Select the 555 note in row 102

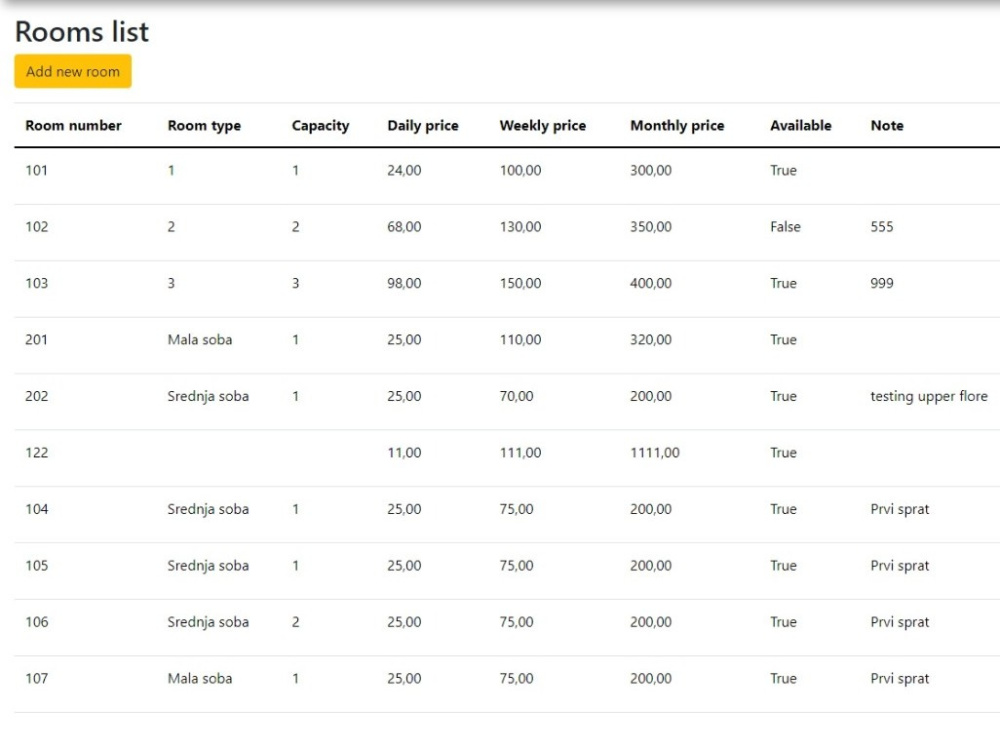[x=882, y=226]
